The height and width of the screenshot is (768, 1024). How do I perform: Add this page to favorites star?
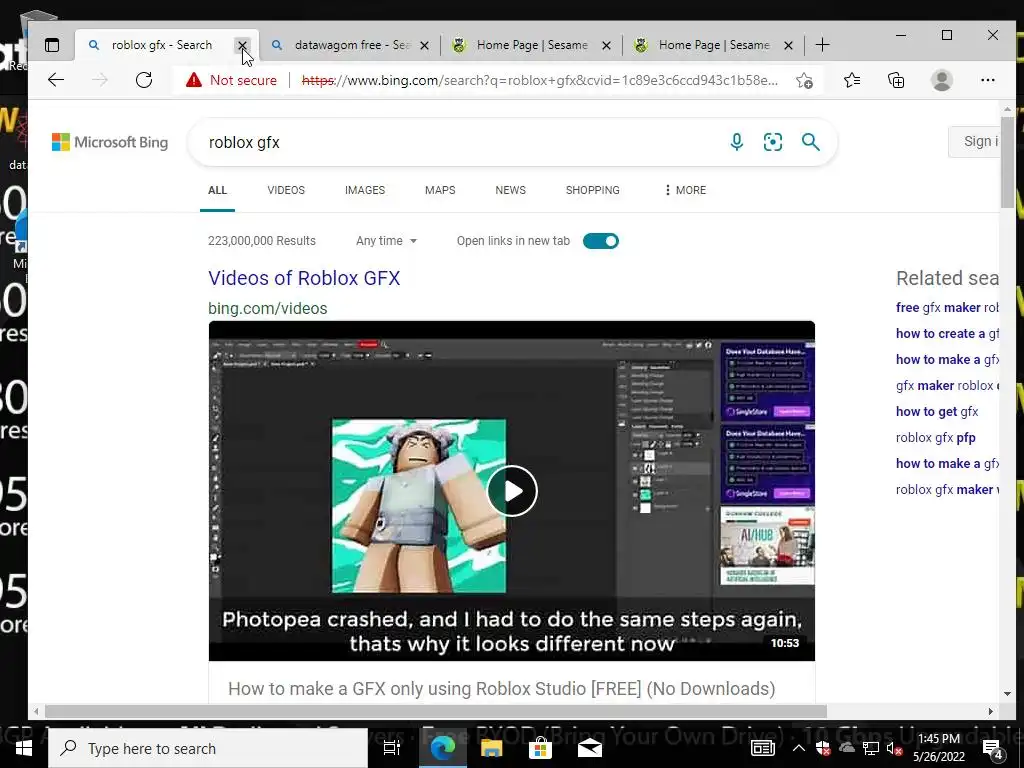point(805,80)
